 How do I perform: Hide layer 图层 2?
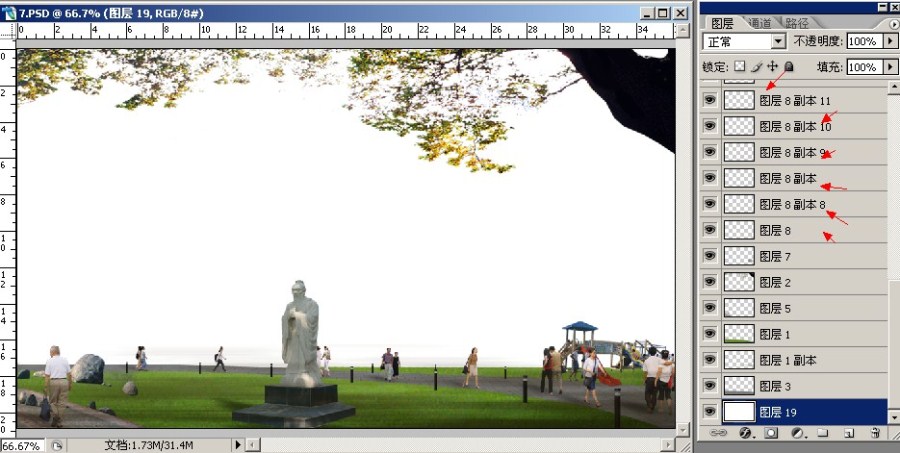(710, 282)
